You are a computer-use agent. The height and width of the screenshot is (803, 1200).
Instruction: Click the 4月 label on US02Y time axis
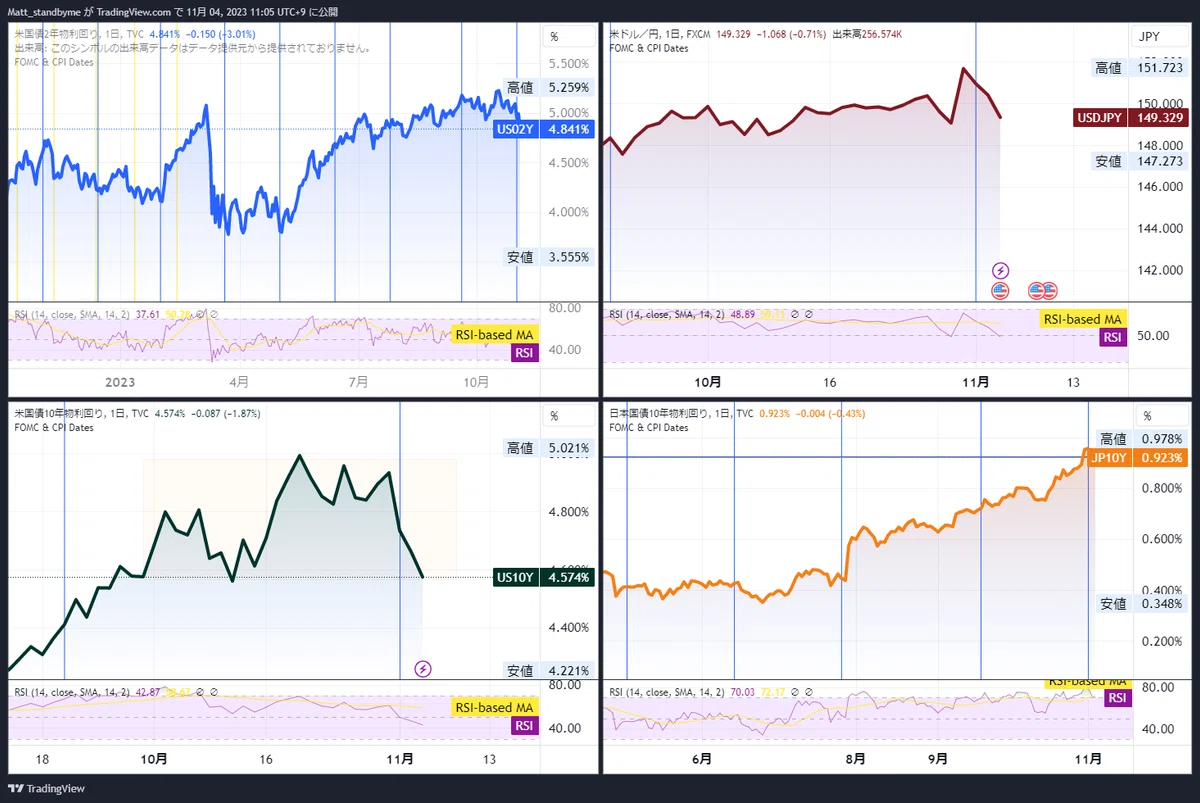click(x=239, y=381)
